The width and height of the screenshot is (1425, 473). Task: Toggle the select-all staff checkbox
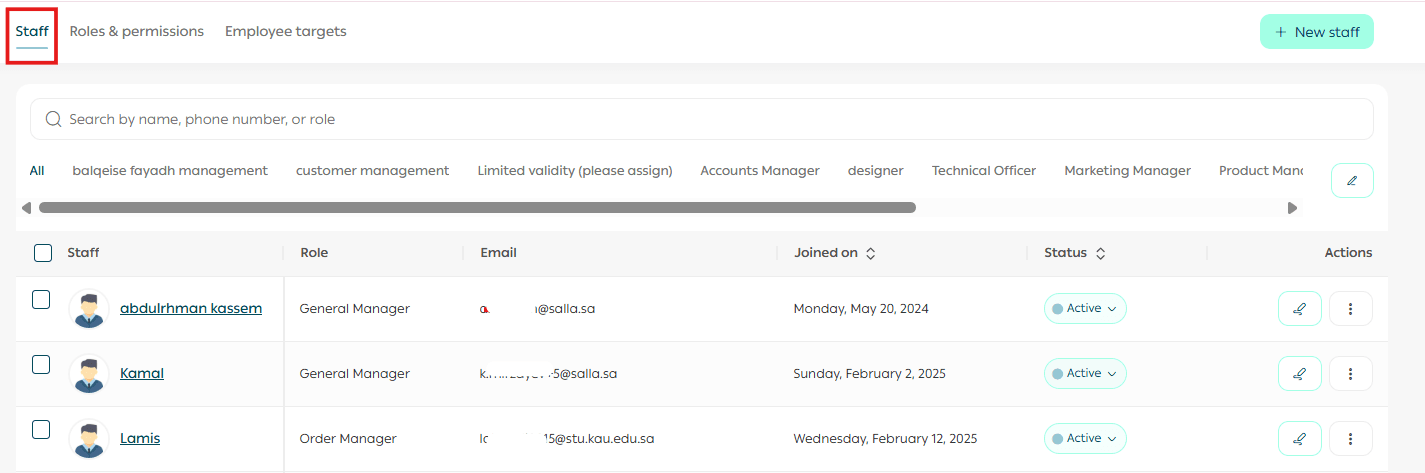43,253
